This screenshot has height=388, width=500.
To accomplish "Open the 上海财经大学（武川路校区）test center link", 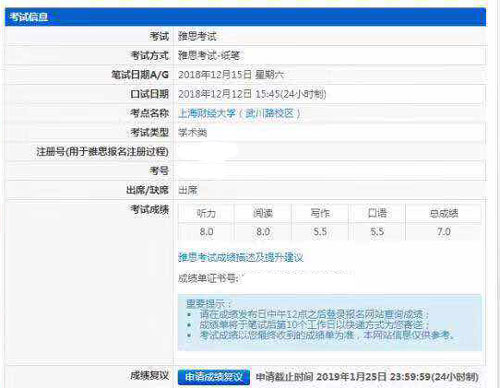I will tap(239, 114).
